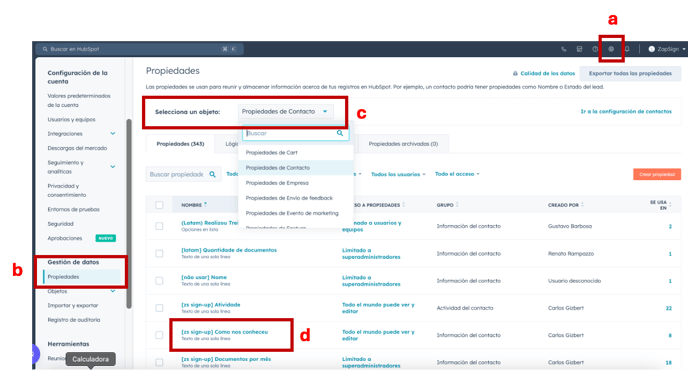This screenshot has width=688, height=370.
Task: Open the notifications bell icon
Action: click(627, 49)
